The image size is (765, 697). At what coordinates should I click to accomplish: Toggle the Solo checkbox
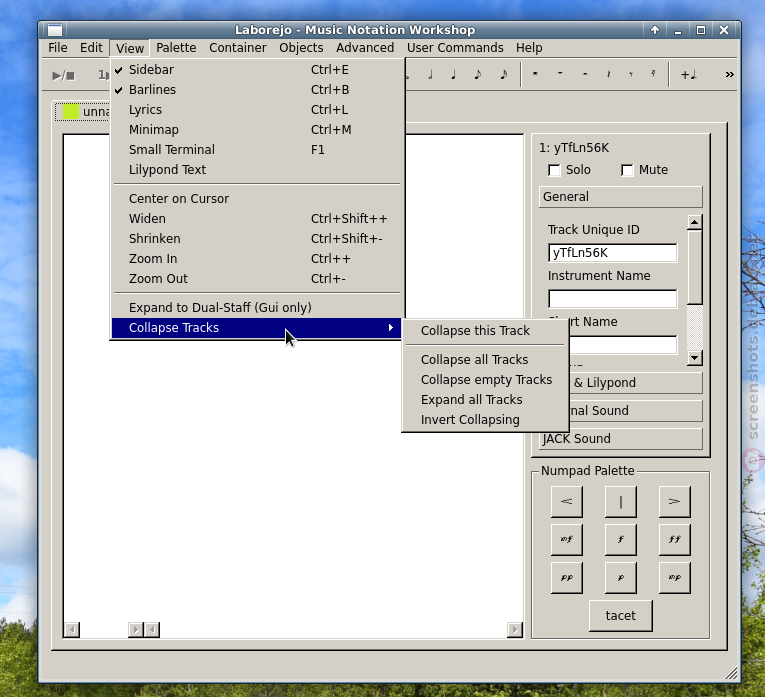(554, 170)
